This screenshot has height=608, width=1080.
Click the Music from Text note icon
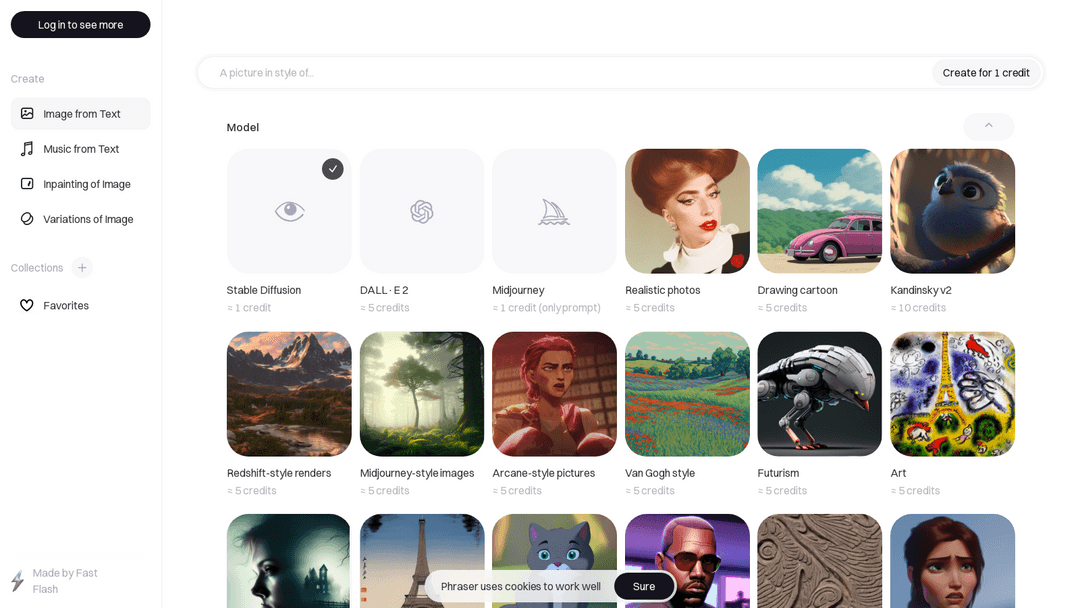point(27,149)
